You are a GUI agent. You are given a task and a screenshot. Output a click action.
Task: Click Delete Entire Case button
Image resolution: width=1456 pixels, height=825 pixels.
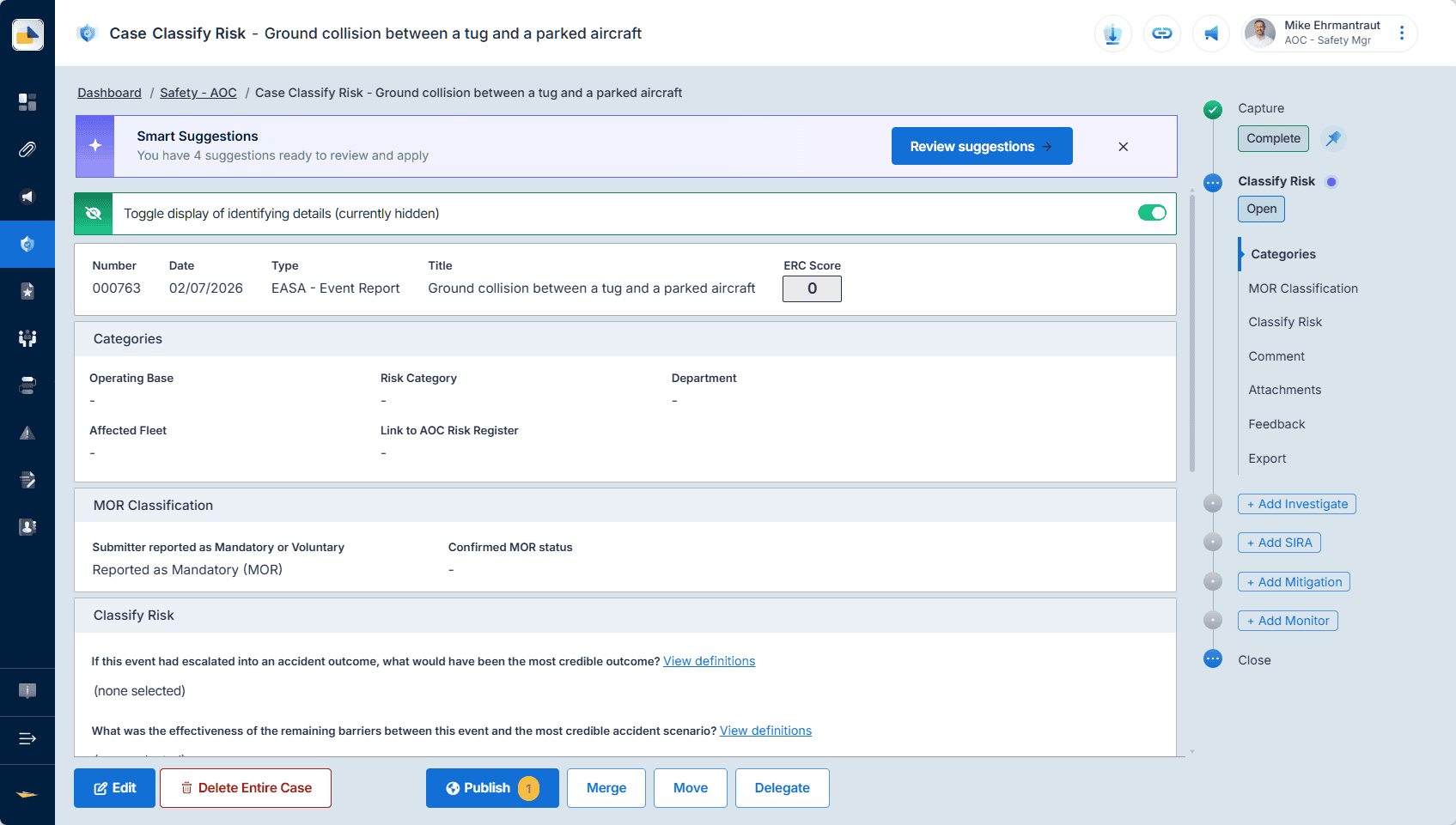point(246,788)
